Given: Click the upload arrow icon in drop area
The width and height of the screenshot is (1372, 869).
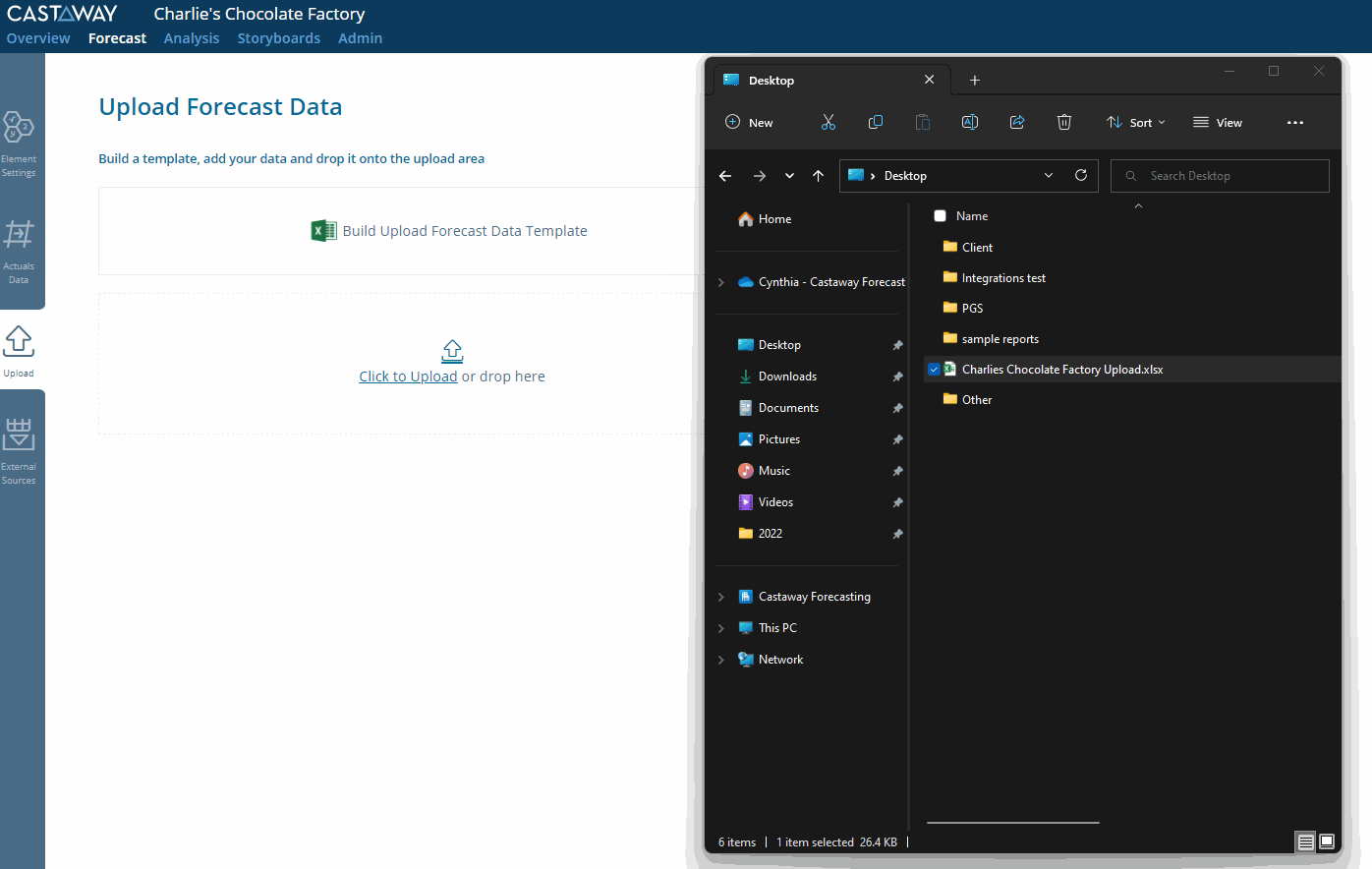Looking at the screenshot, I should (x=452, y=351).
